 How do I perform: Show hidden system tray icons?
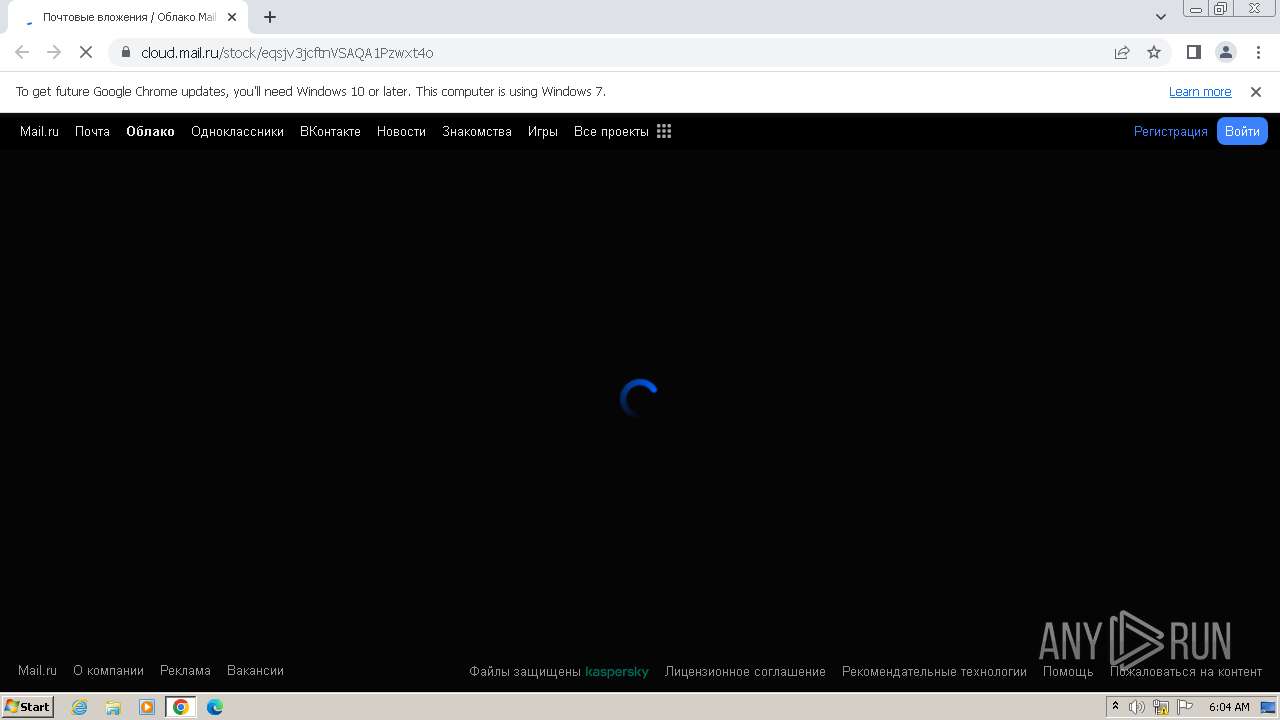[x=1115, y=707]
